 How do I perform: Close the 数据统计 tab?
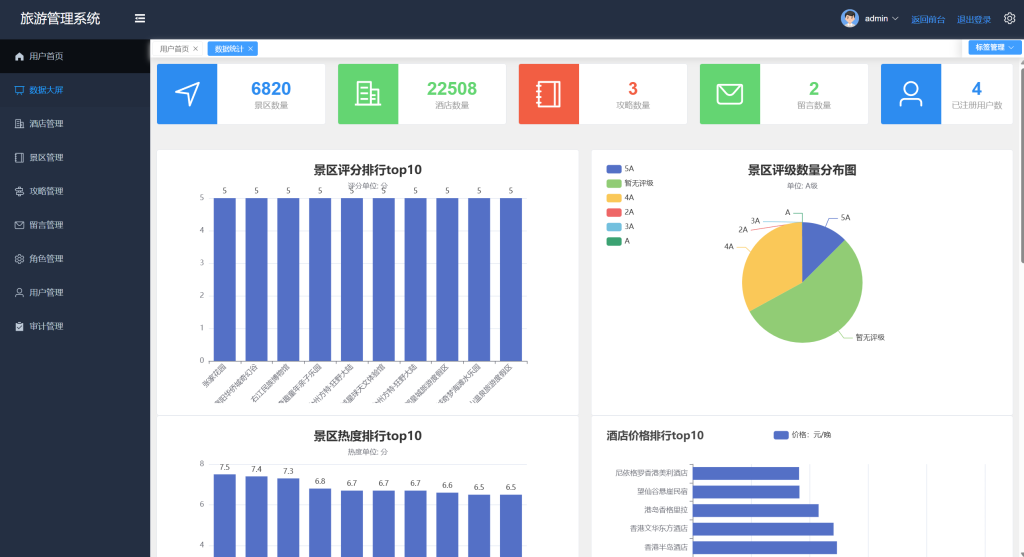[250, 49]
